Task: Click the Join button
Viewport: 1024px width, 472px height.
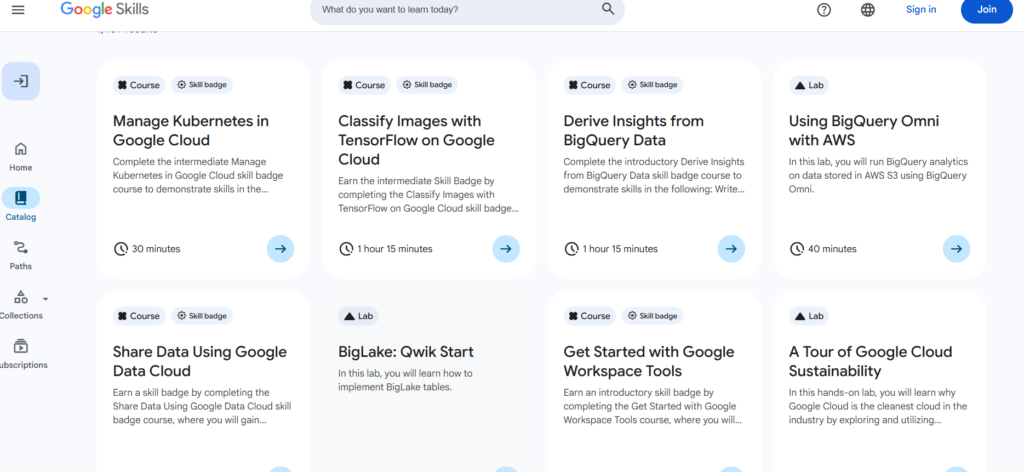Action: click(x=987, y=9)
